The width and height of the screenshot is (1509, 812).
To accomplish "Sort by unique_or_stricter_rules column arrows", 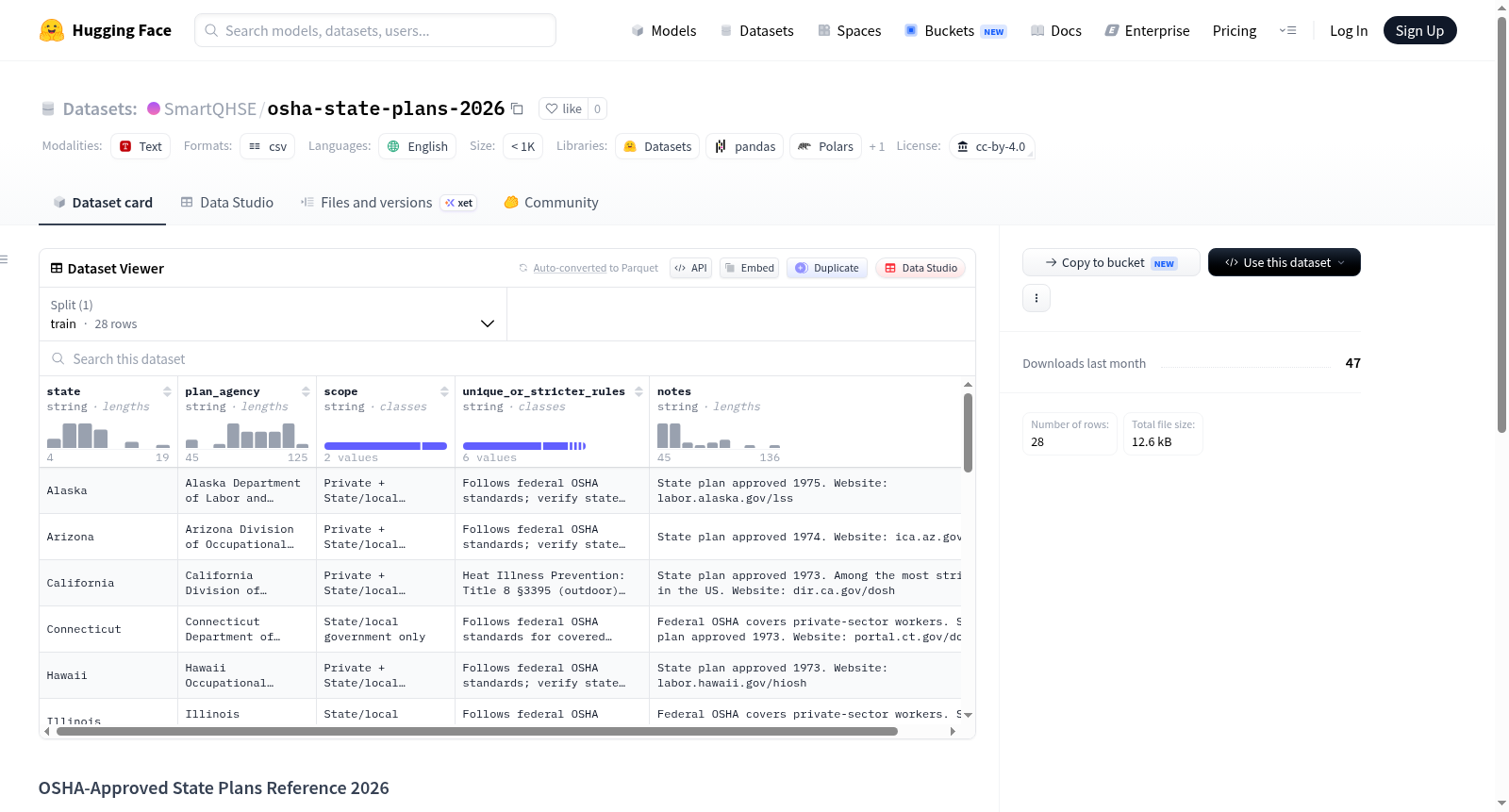I will 638,391.
